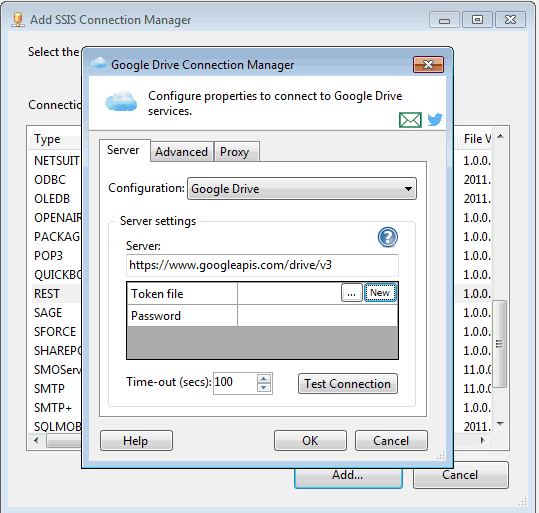
Task: Confirm the dialog with OK
Action: [x=310, y=440]
